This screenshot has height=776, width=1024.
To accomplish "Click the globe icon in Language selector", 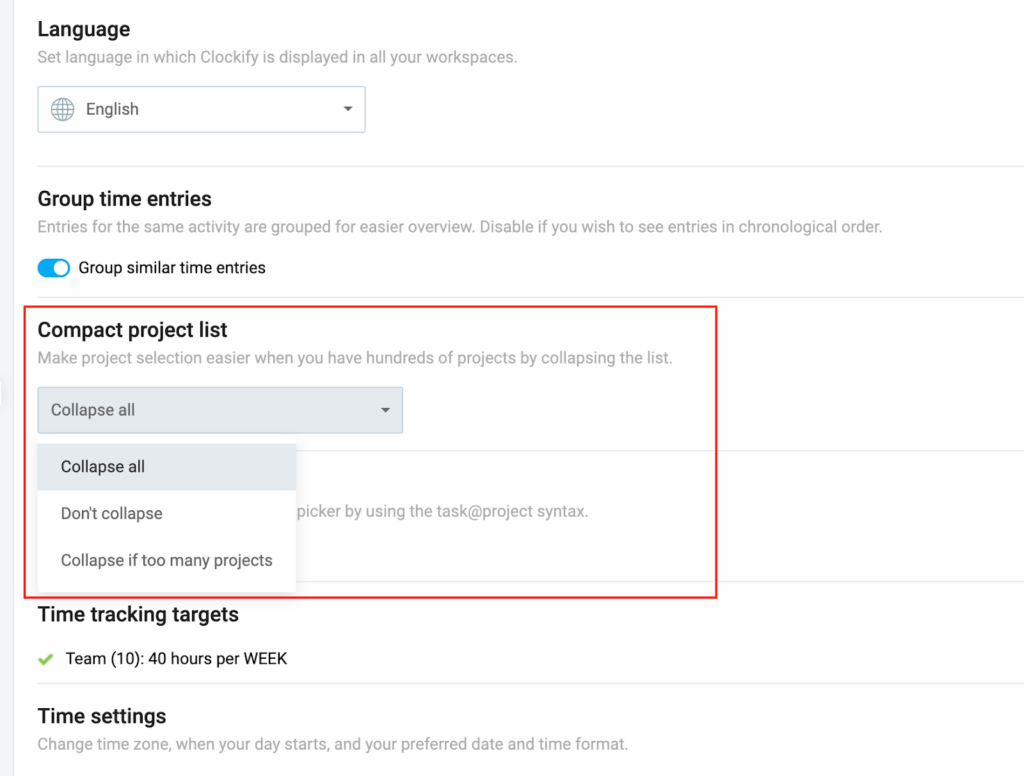I will [63, 110].
